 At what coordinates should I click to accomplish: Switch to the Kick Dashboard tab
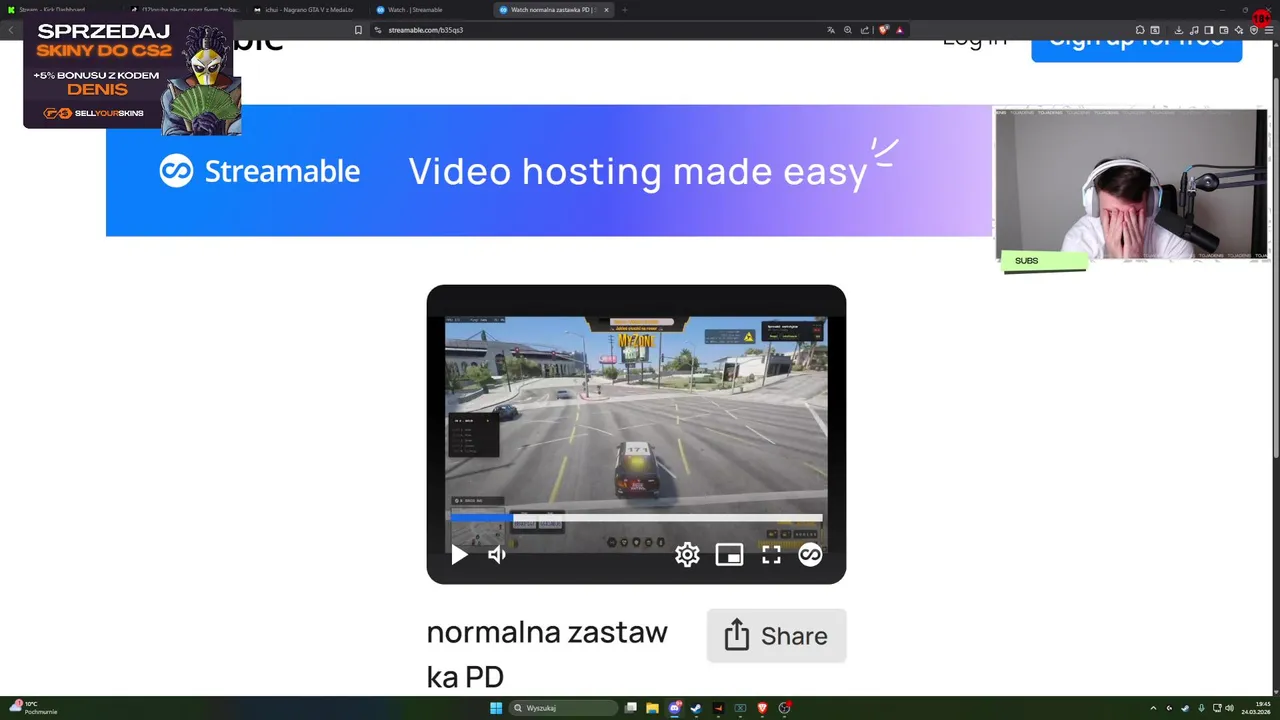click(56, 10)
